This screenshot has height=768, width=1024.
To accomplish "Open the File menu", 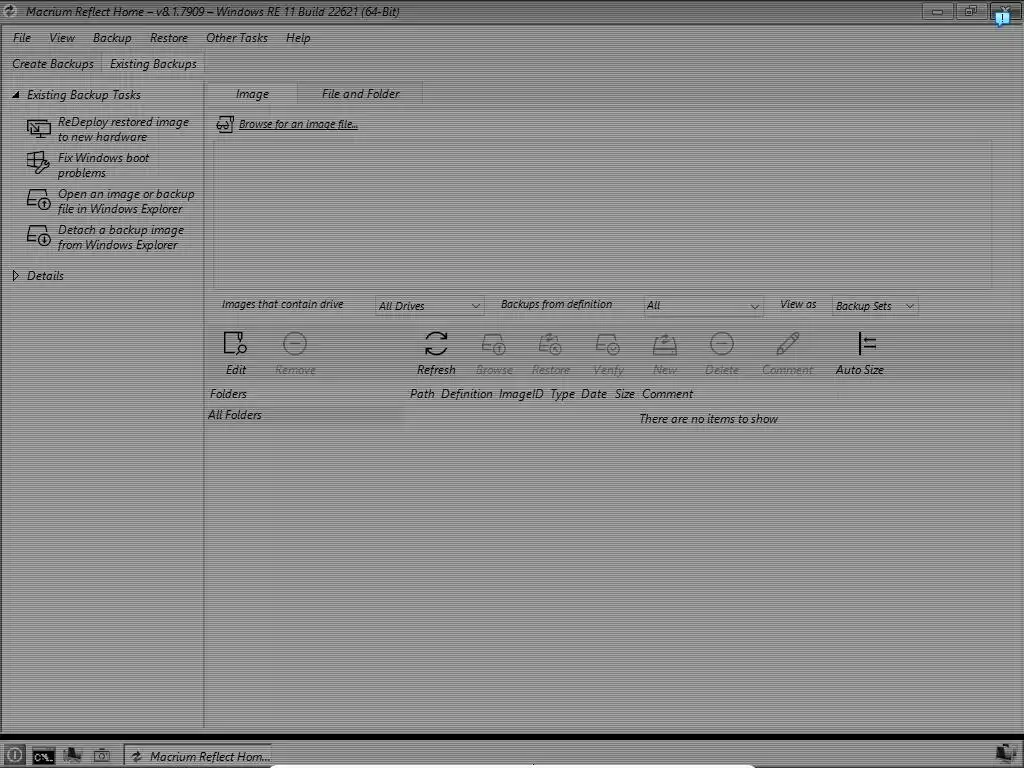I will pos(22,38).
